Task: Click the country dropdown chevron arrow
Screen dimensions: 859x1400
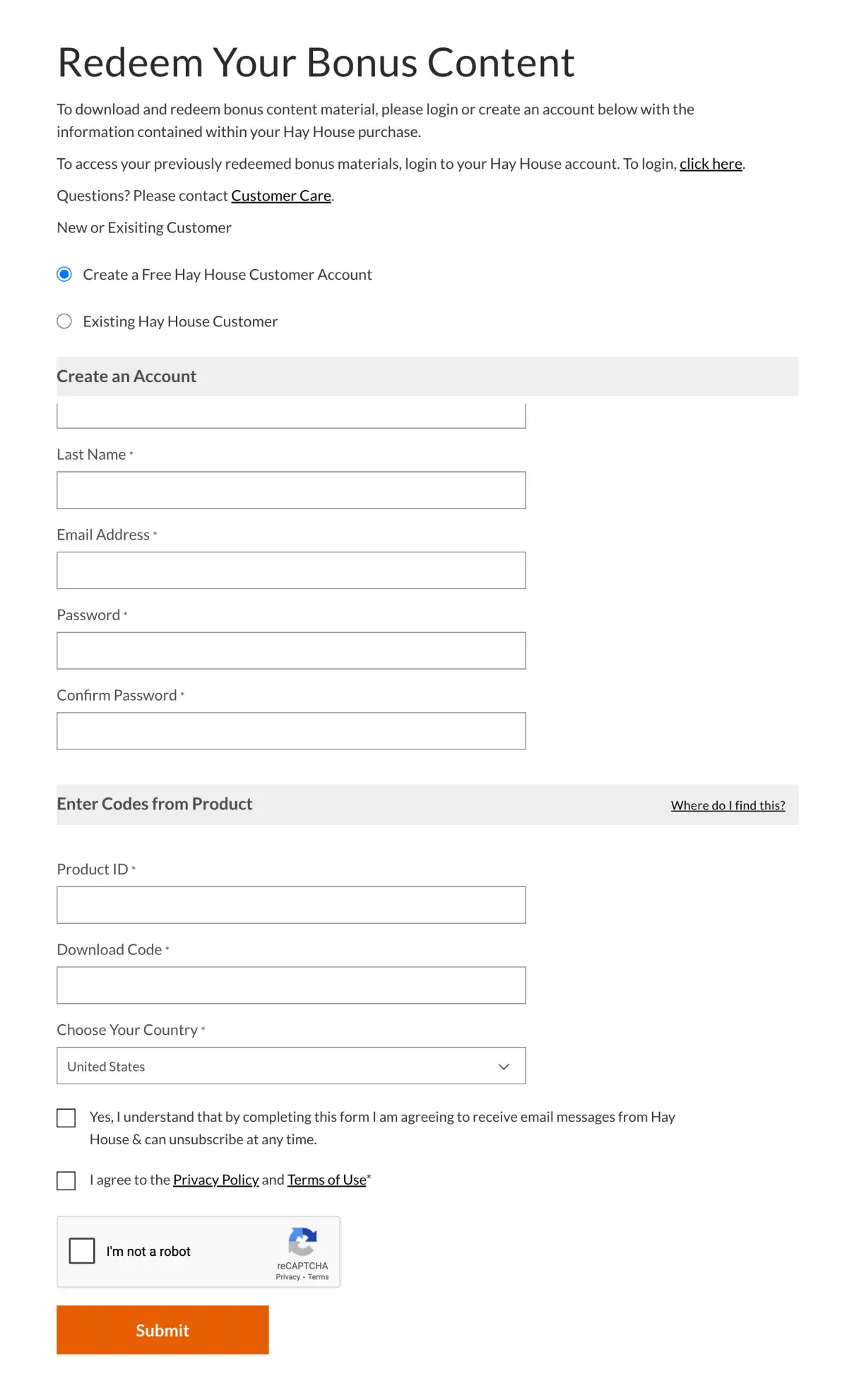Action: coord(504,1066)
